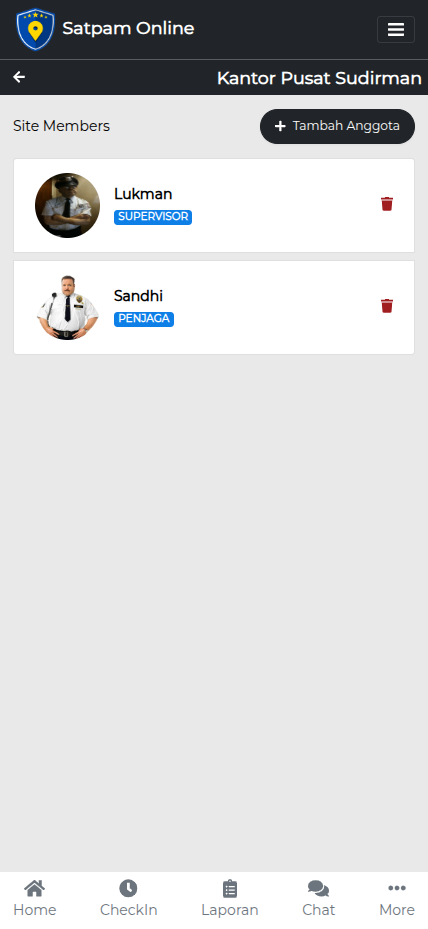
Task: Tap the Home house icon
Action: (x=34, y=888)
